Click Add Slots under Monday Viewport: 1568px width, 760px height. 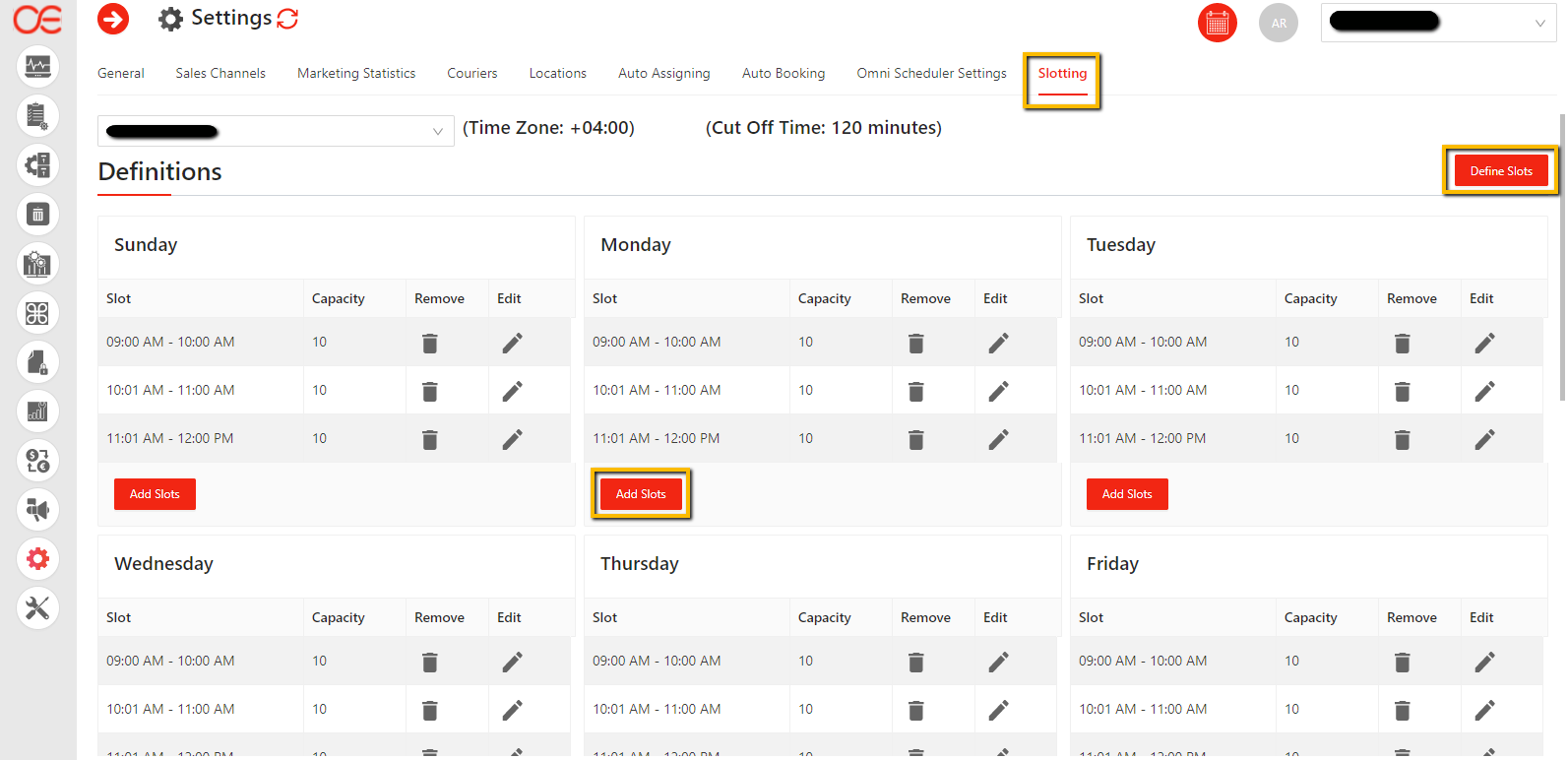click(x=641, y=494)
